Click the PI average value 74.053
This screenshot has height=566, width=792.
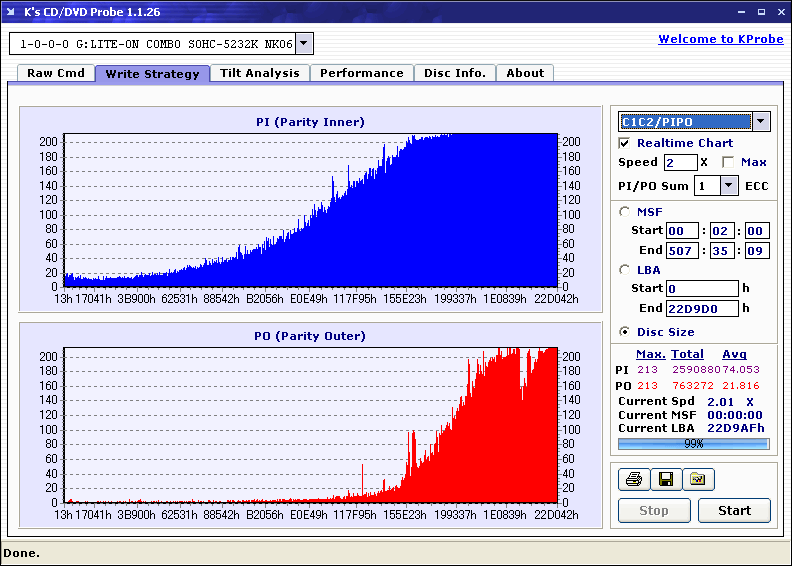click(x=740, y=370)
